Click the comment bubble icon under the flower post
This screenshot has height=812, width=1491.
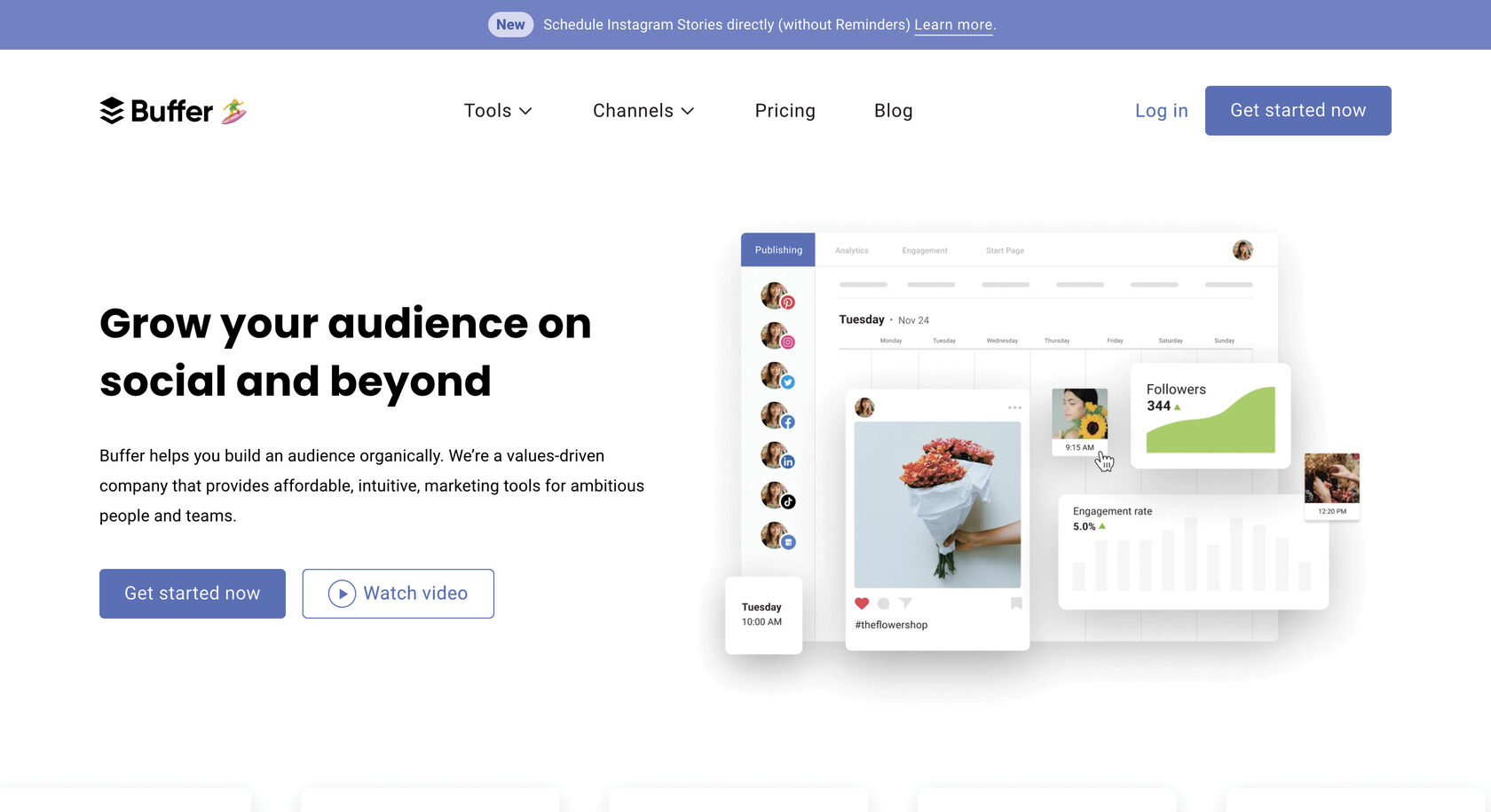coord(883,603)
